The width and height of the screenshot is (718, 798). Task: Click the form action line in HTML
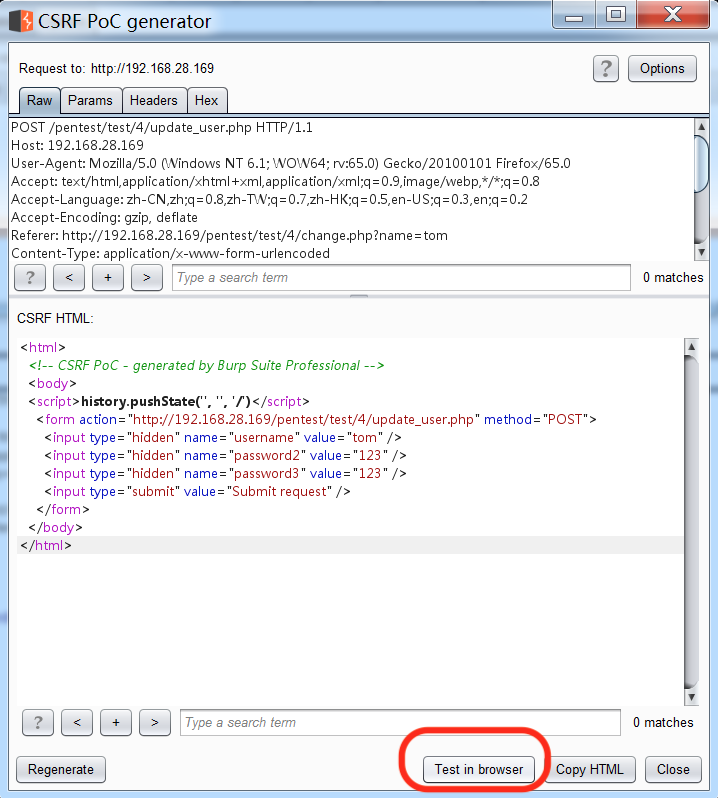(317, 419)
